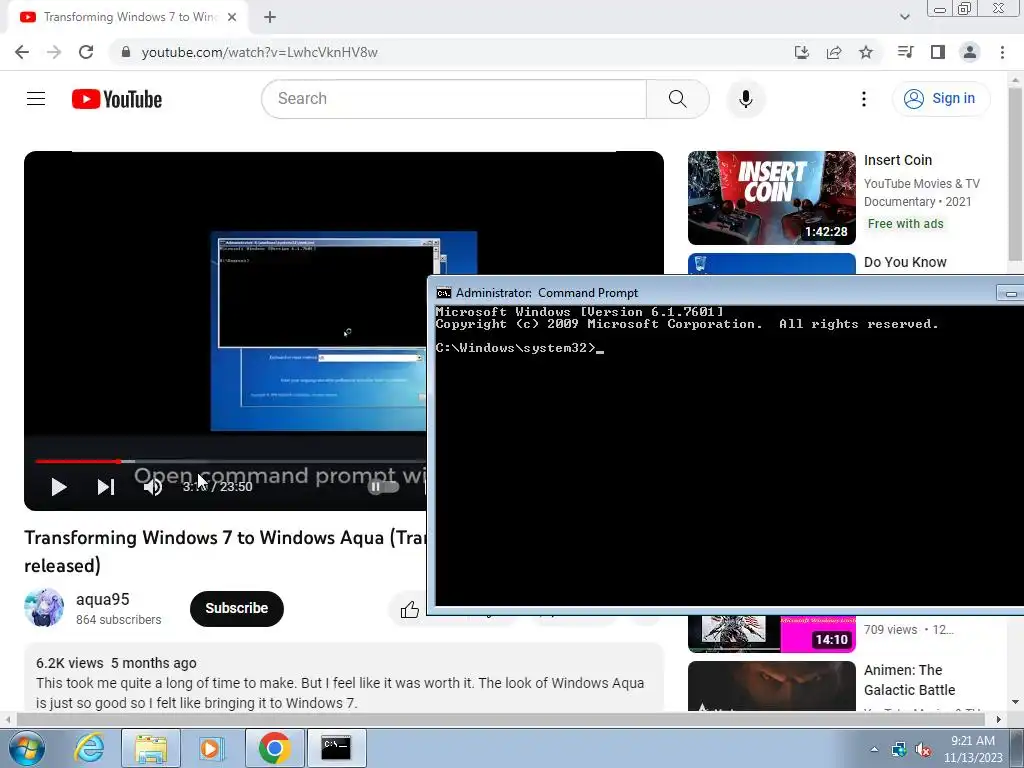
Task: Open Windows Media Player from taskbar
Action: click(211, 748)
